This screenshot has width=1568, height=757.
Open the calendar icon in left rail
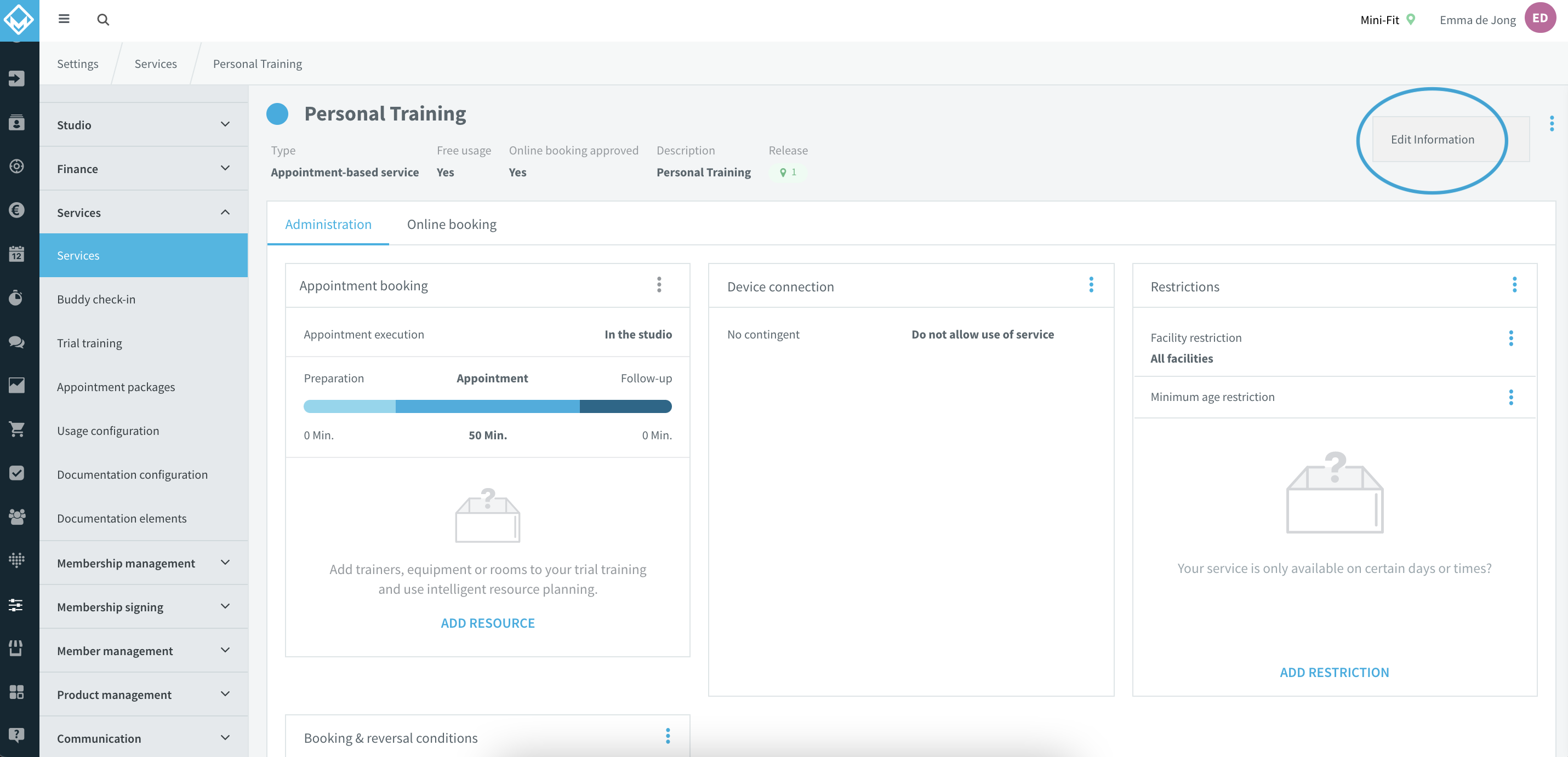pos(17,253)
